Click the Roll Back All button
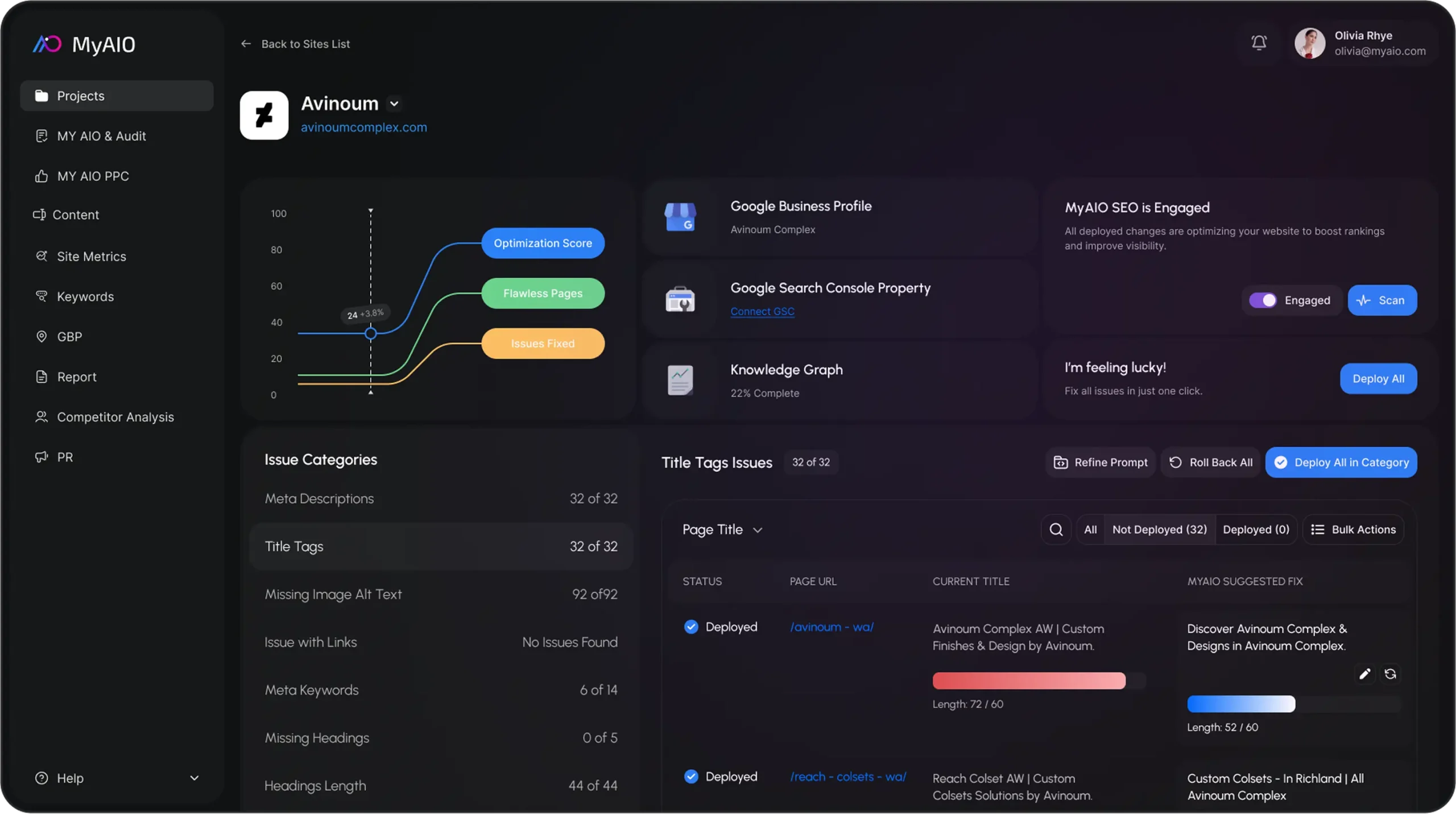The image size is (1456, 814). (1211, 462)
